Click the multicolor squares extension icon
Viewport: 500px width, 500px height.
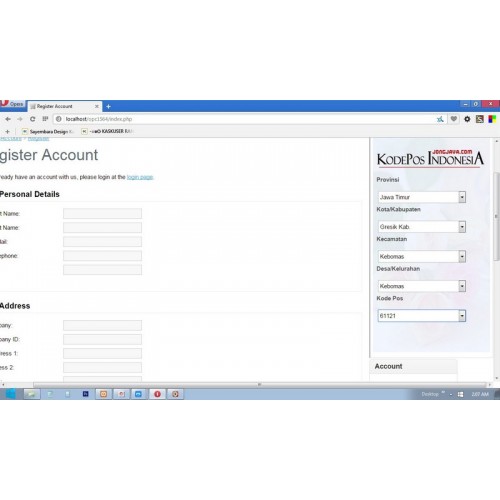(492, 119)
